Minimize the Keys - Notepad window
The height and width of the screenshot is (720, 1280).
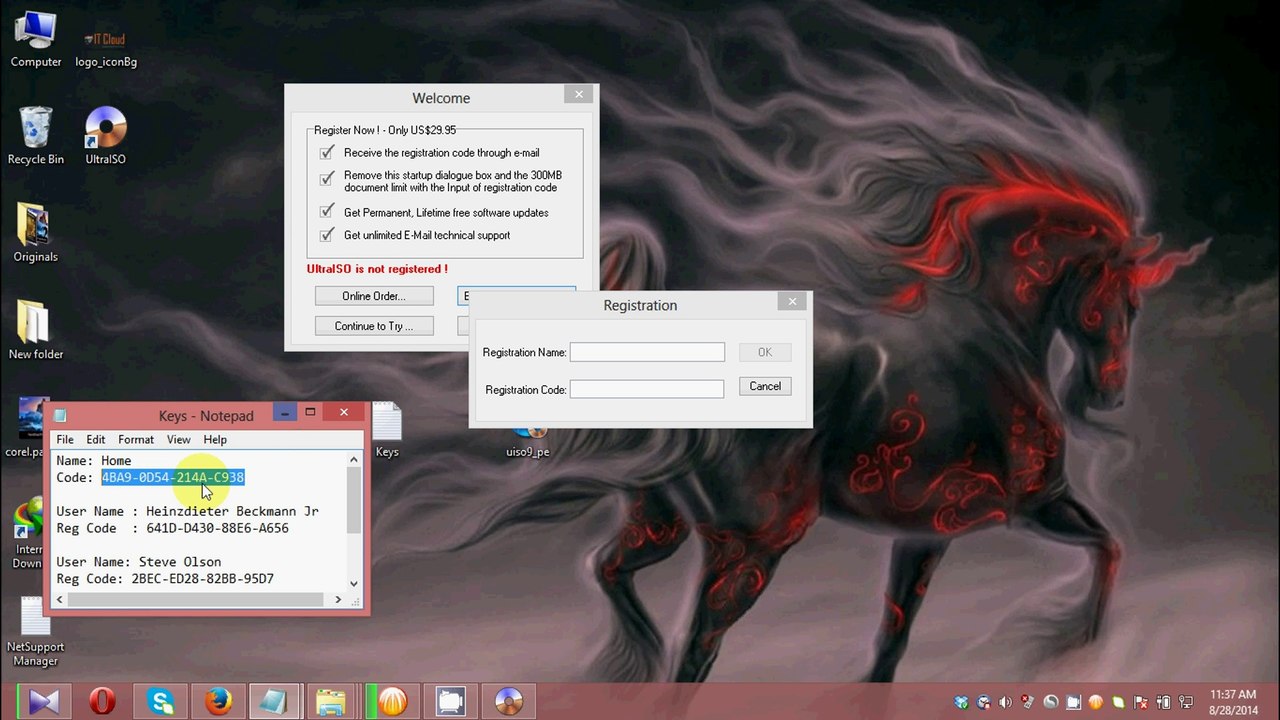pyautogui.click(x=285, y=412)
